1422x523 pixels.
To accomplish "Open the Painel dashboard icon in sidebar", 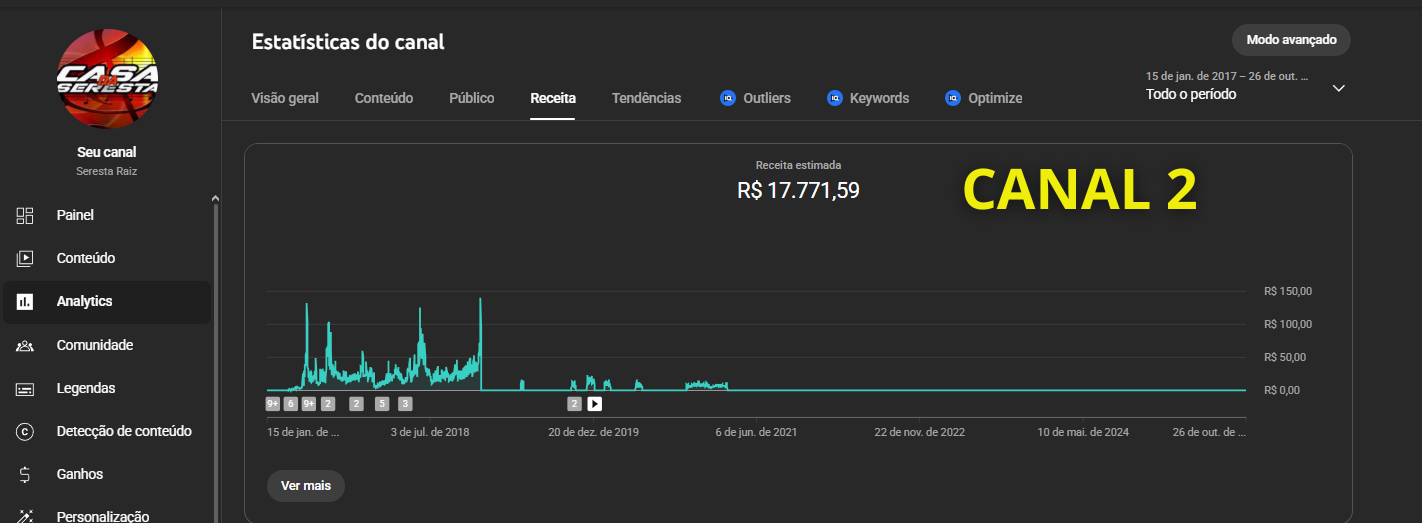I will point(25,215).
